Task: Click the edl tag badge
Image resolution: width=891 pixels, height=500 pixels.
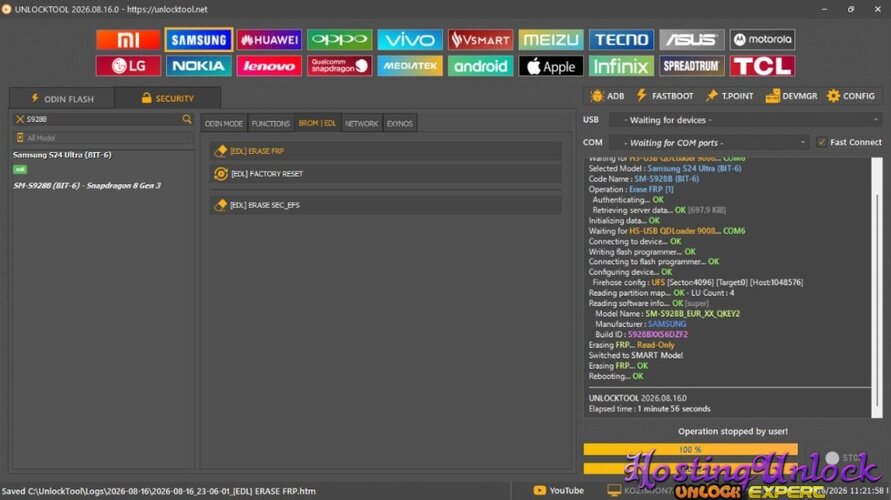Action: point(20,169)
